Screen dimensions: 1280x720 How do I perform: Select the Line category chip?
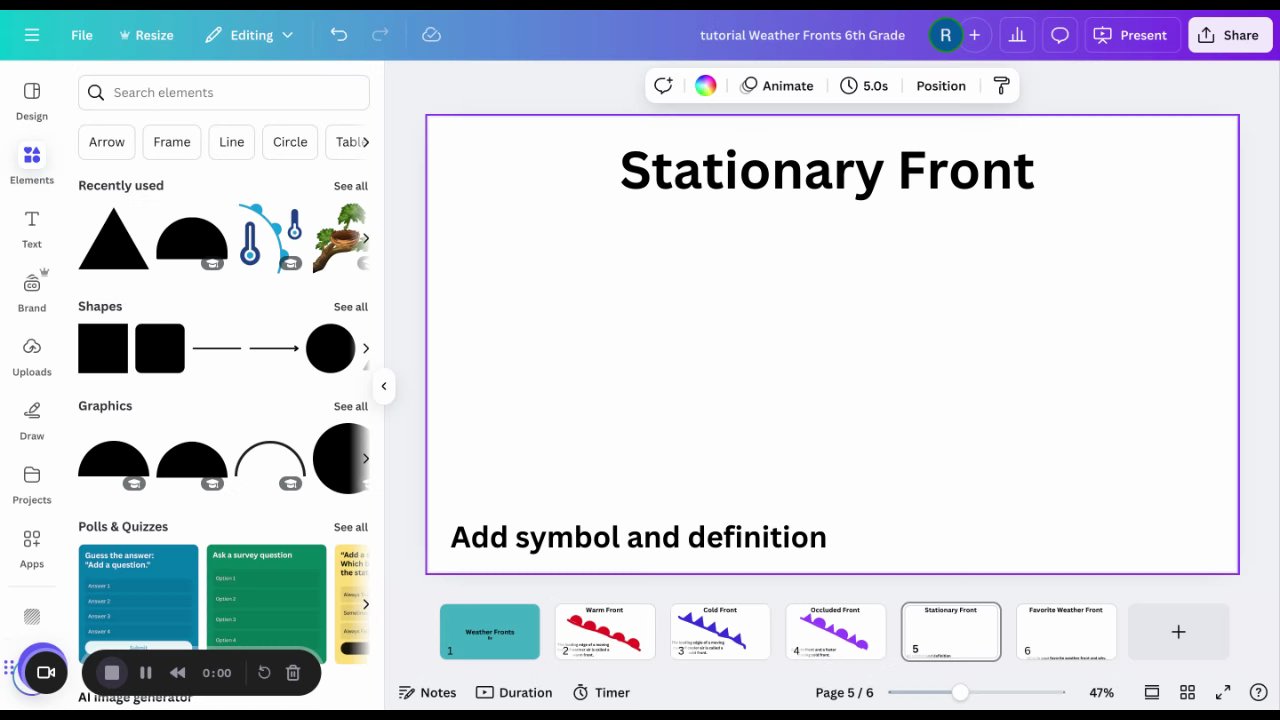[232, 142]
